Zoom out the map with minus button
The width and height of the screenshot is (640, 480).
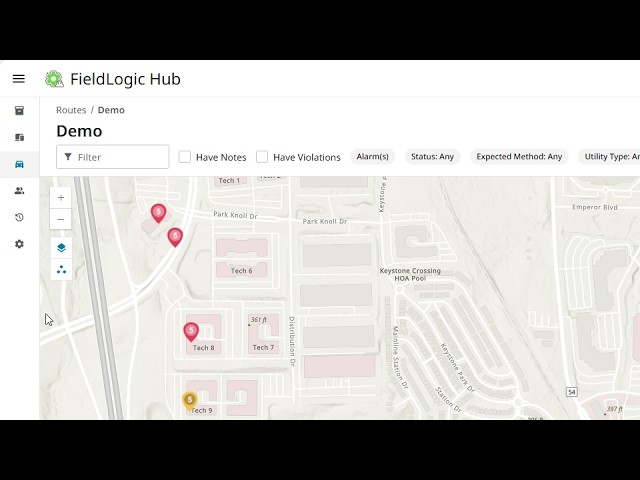point(61,219)
